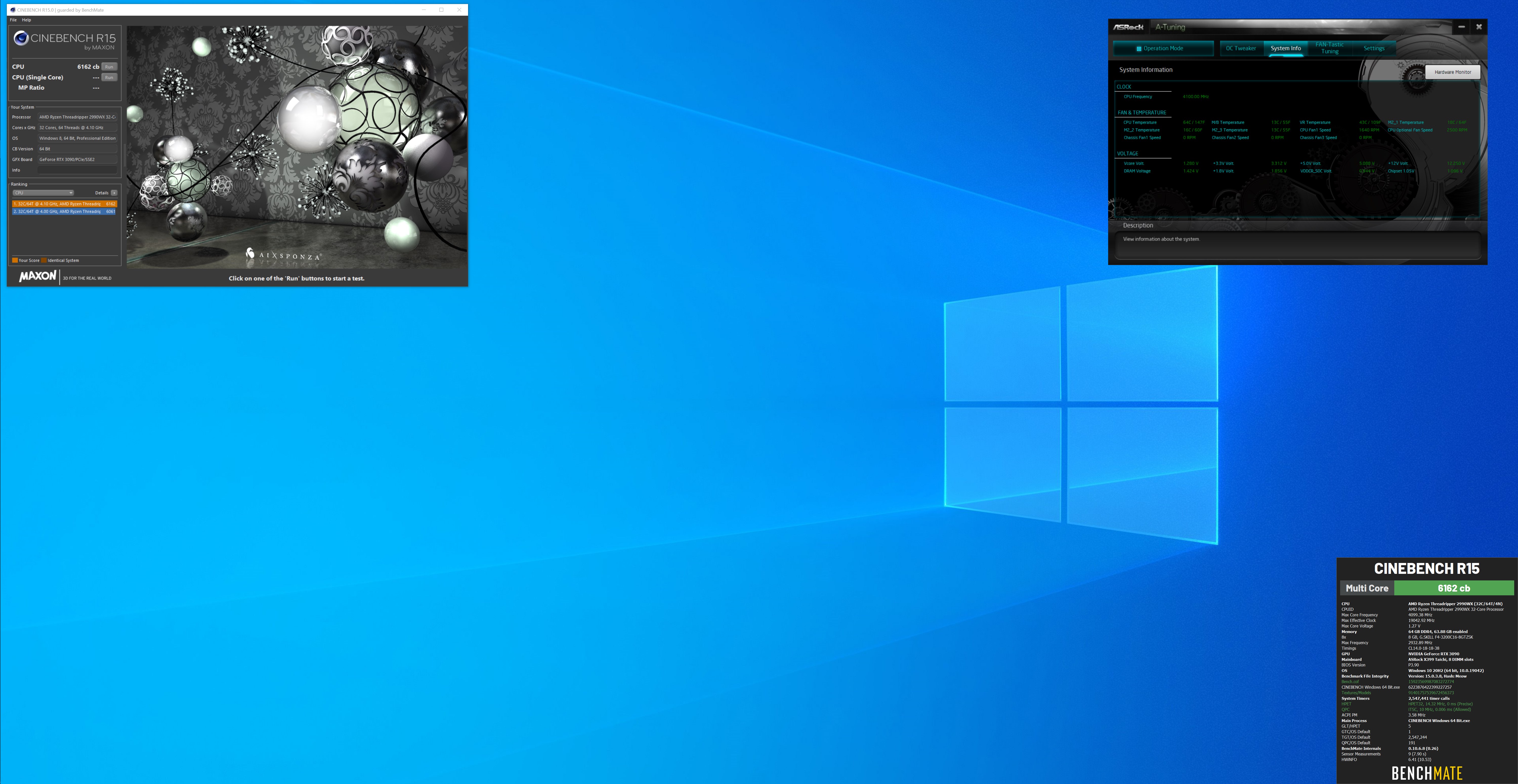
Task: Close the Cinebench window
Action: click(x=459, y=10)
